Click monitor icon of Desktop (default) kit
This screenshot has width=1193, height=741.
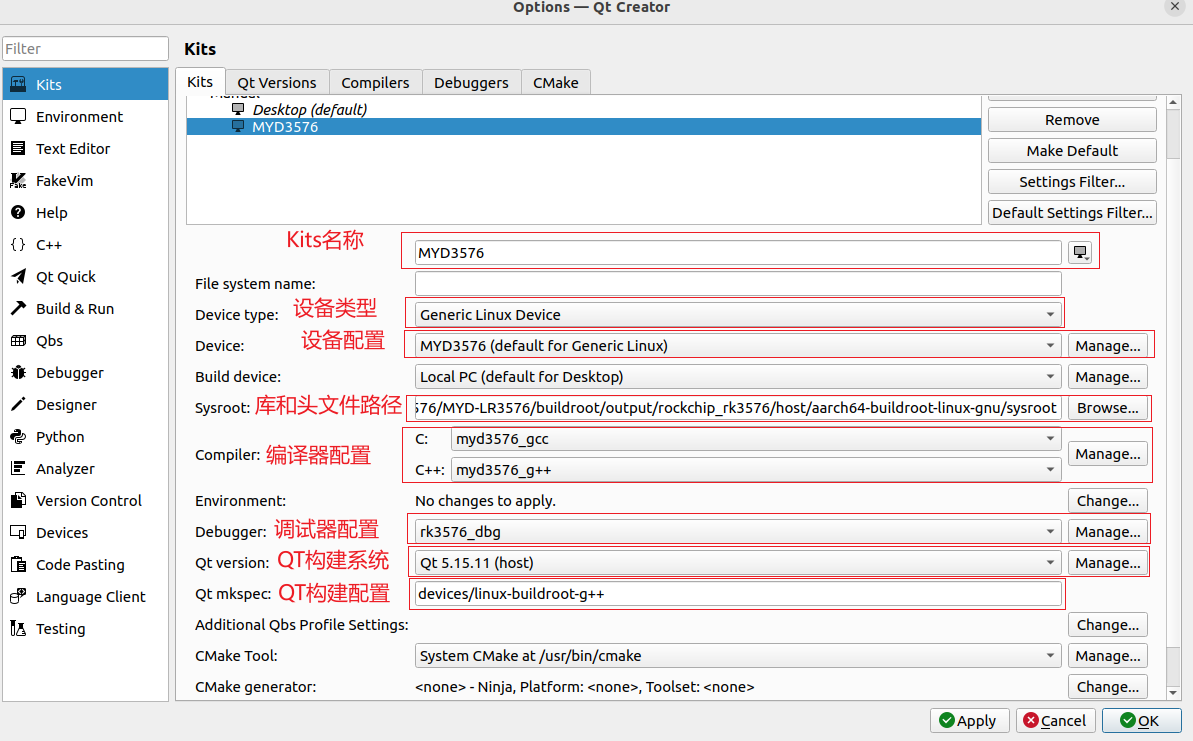coord(238,109)
